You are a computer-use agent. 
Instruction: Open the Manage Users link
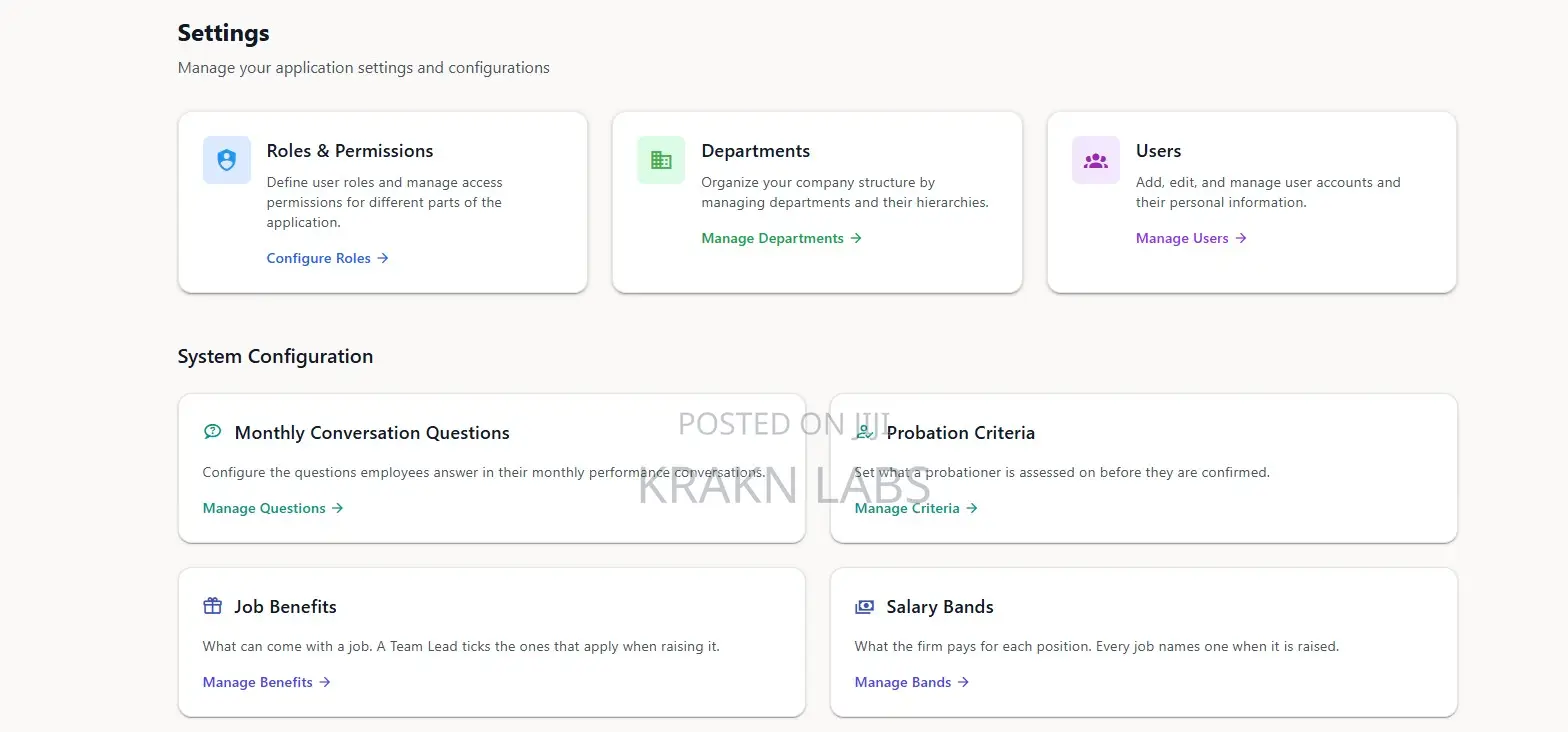(x=1192, y=238)
